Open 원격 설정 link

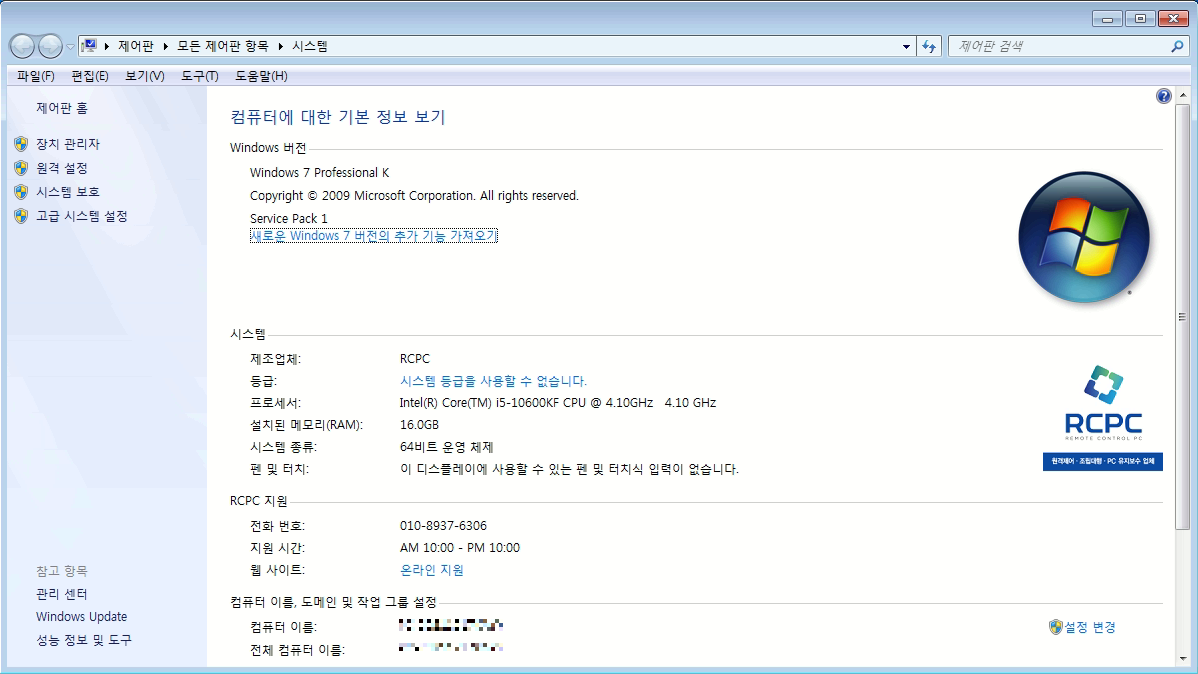pos(62,168)
